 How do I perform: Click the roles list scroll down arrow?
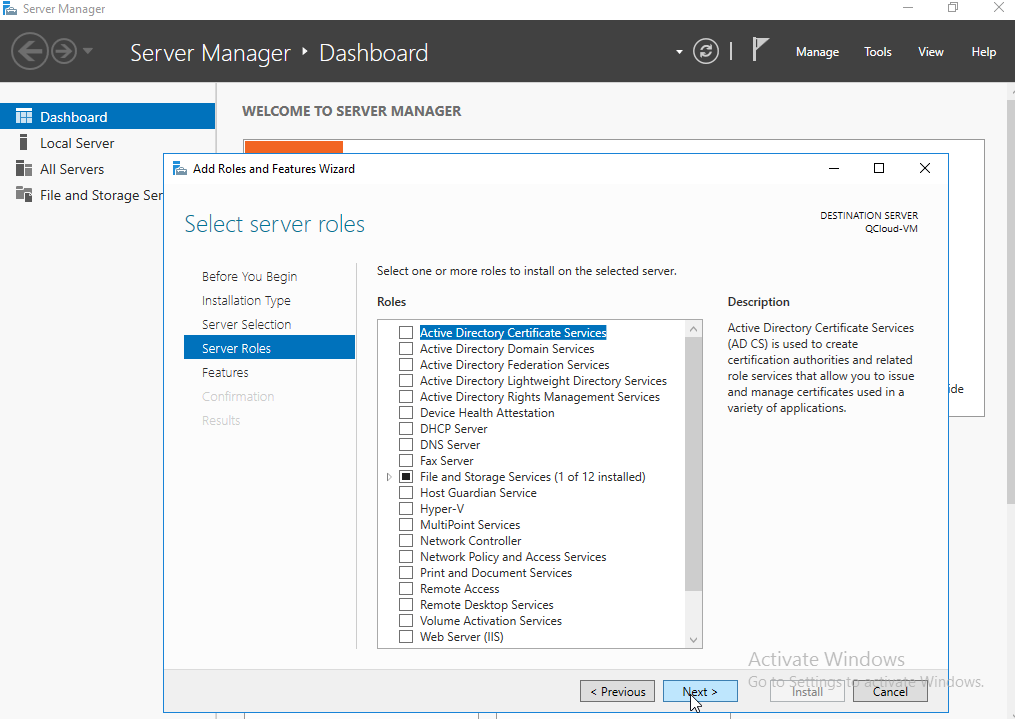pos(693,640)
